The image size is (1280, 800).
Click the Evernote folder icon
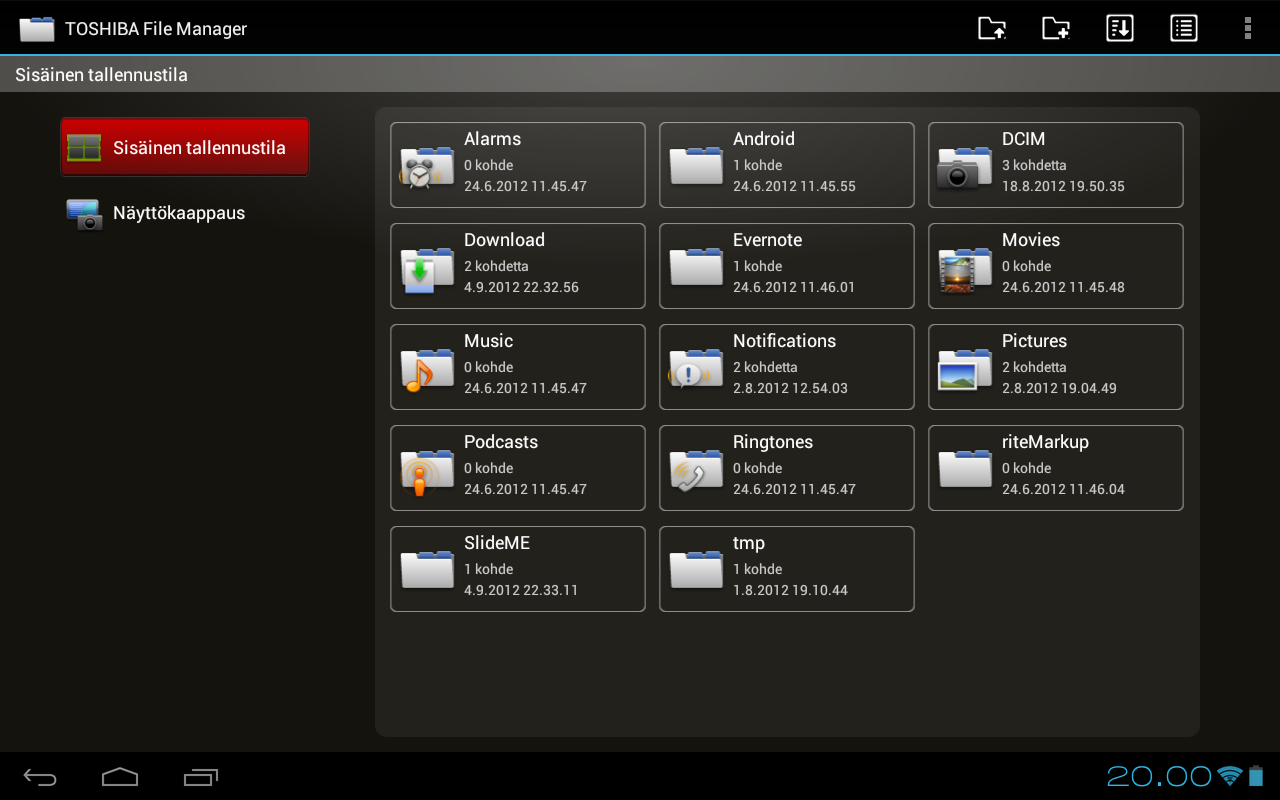[696, 266]
